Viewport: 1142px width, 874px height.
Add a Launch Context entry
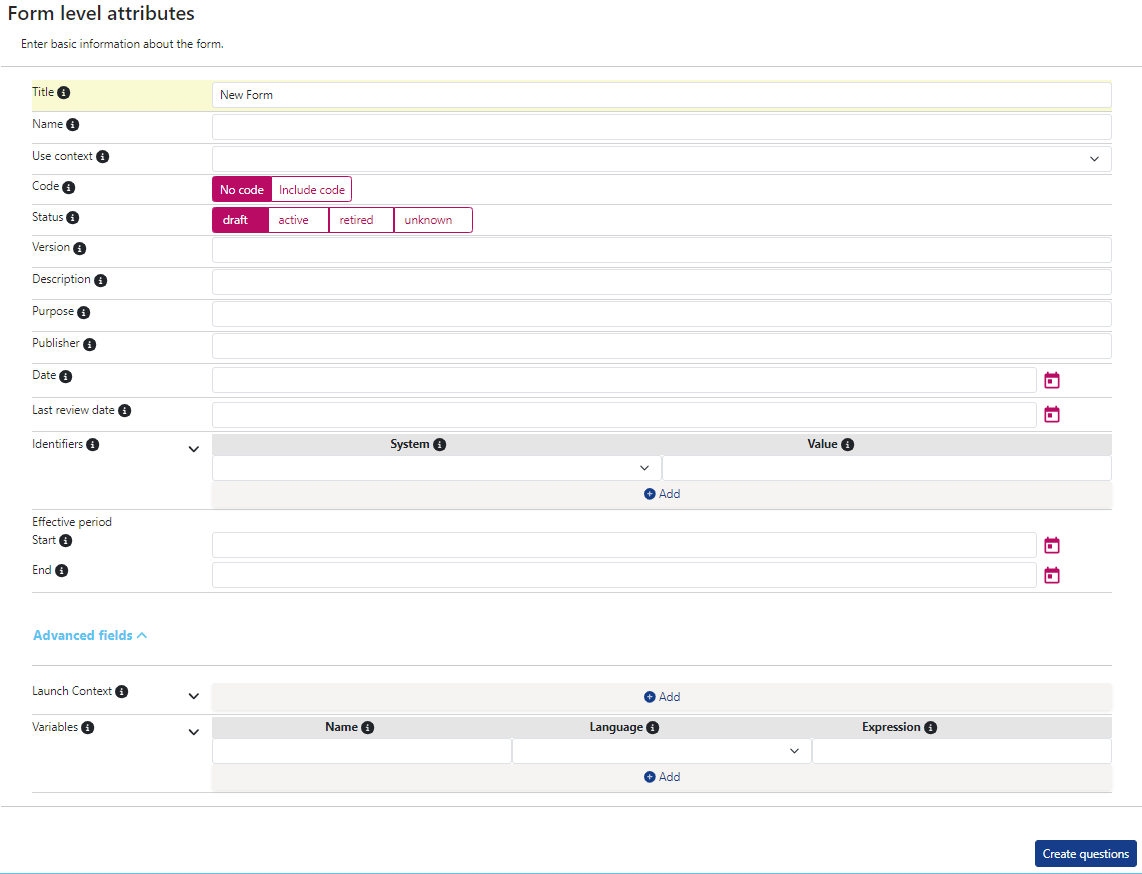click(x=661, y=696)
